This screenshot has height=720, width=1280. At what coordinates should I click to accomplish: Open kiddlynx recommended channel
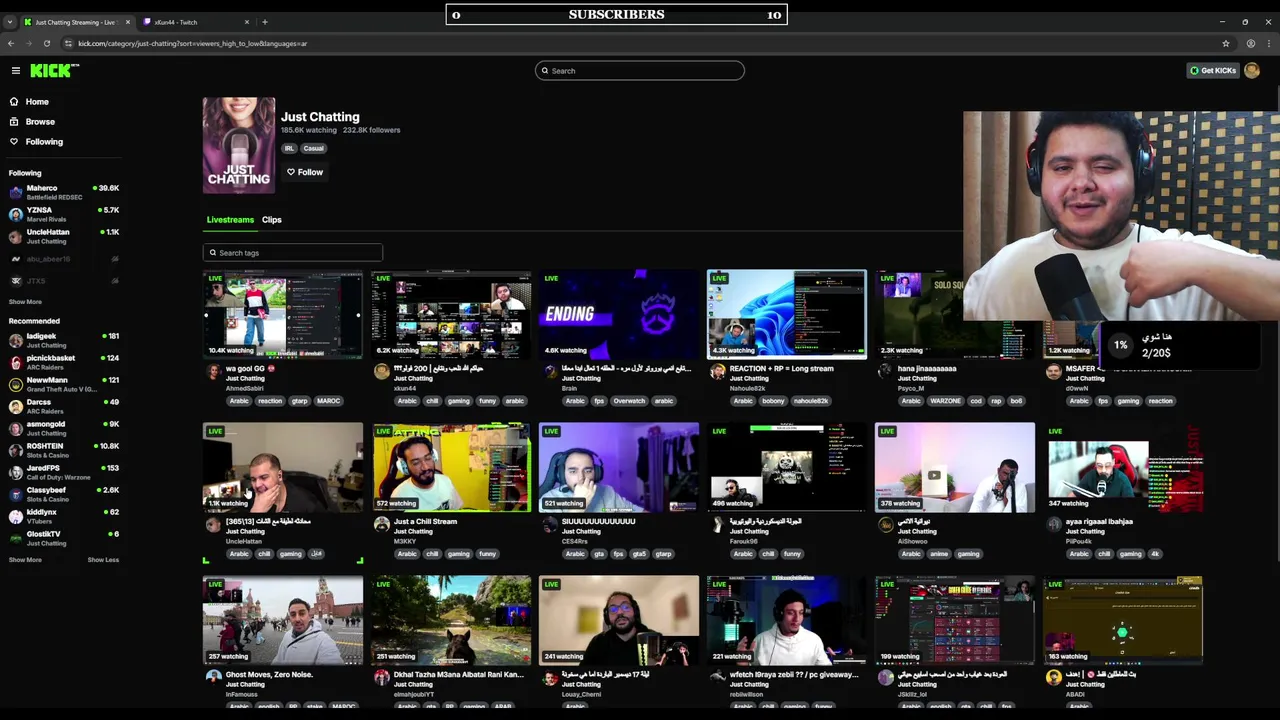64,516
